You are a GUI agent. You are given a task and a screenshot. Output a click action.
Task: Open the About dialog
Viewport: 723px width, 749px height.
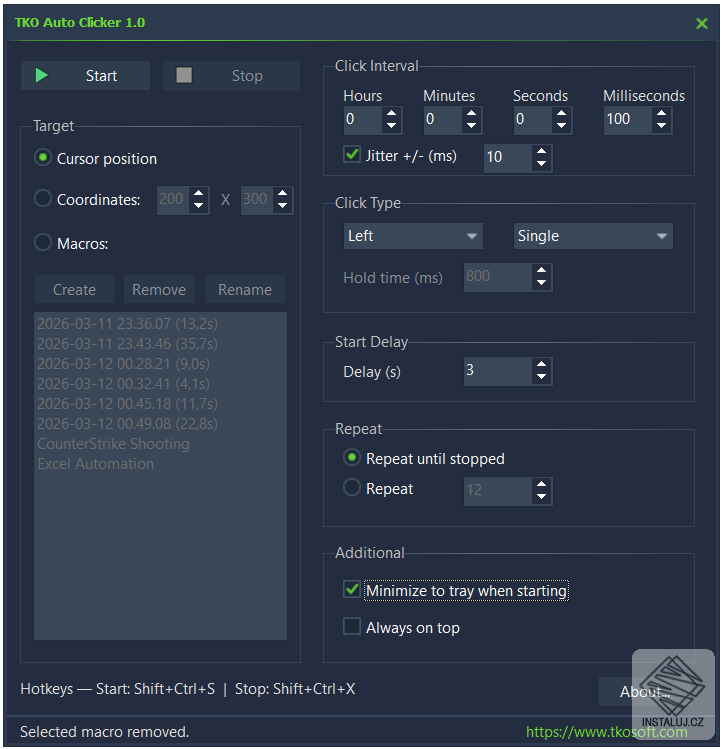pyautogui.click(x=644, y=691)
